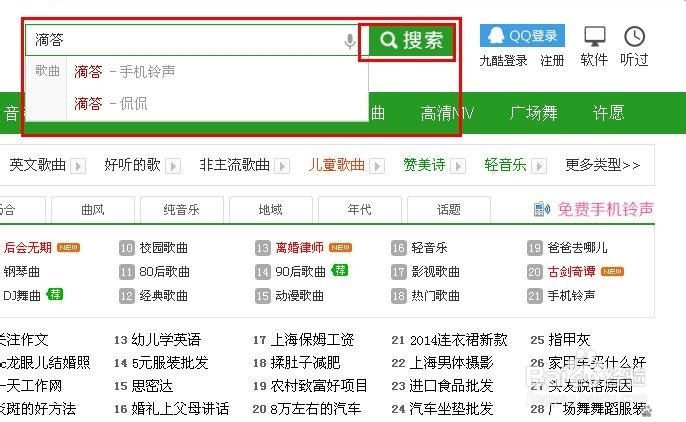Open the 免费手机铃声 link
Image resolution: width=686 pixels, height=422 pixels.
(x=606, y=209)
